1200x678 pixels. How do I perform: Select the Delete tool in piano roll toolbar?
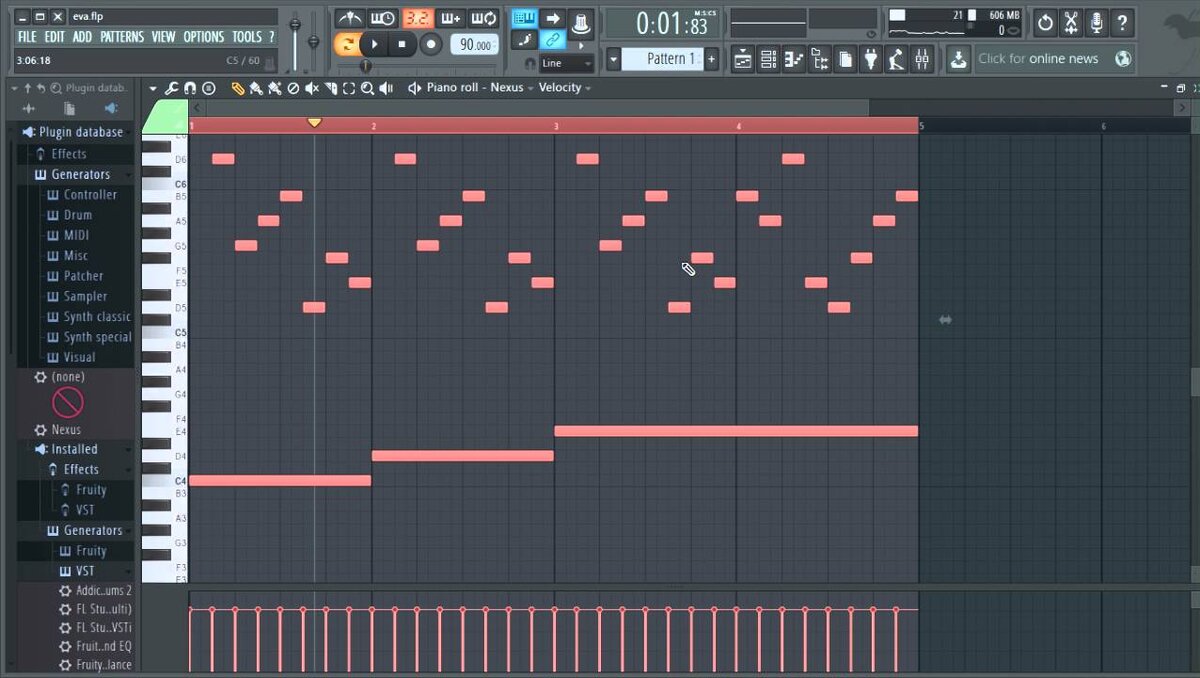click(x=293, y=88)
